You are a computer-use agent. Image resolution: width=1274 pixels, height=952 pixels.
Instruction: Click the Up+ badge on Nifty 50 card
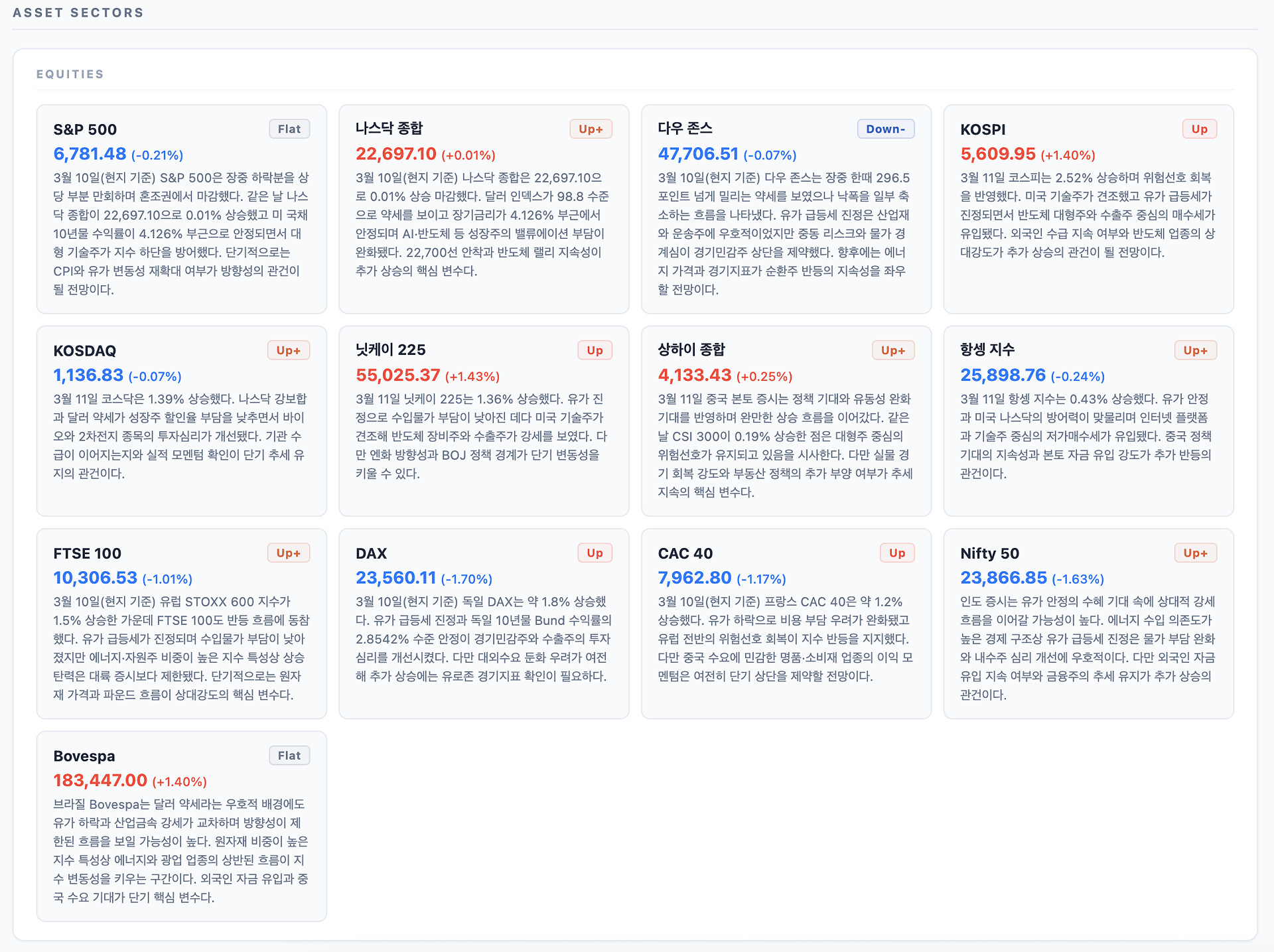1195,553
